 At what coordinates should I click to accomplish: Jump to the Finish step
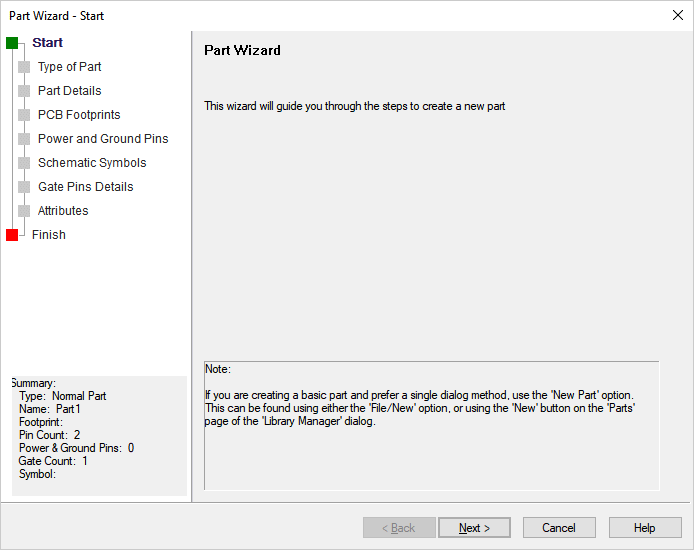[x=49, y=235]
